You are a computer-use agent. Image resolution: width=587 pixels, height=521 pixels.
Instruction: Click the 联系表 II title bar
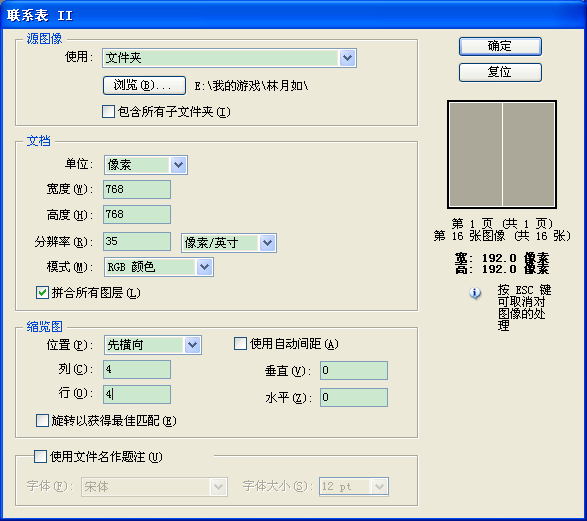[x=294, y=15]
